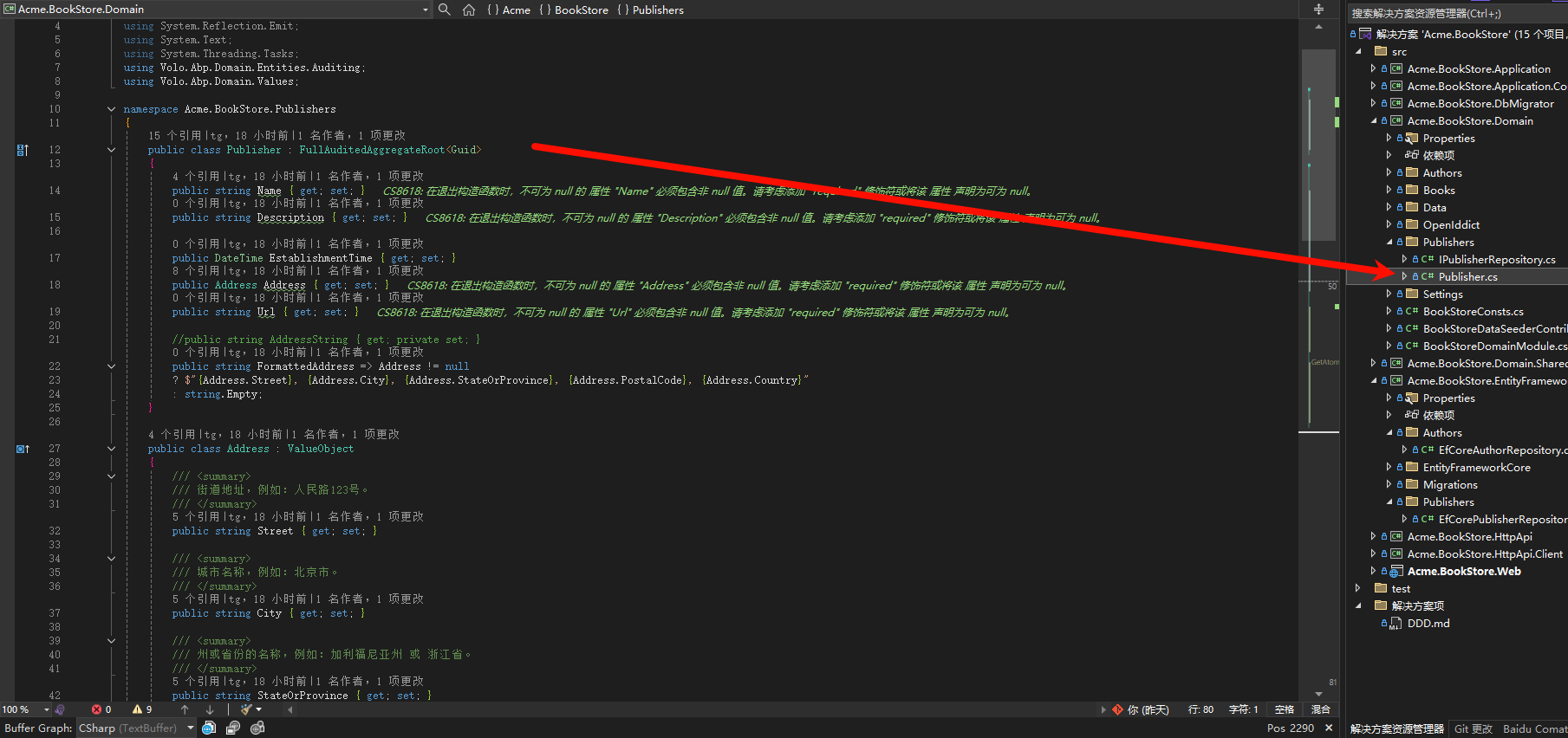Click the code health indicator icon

(60, 709)
